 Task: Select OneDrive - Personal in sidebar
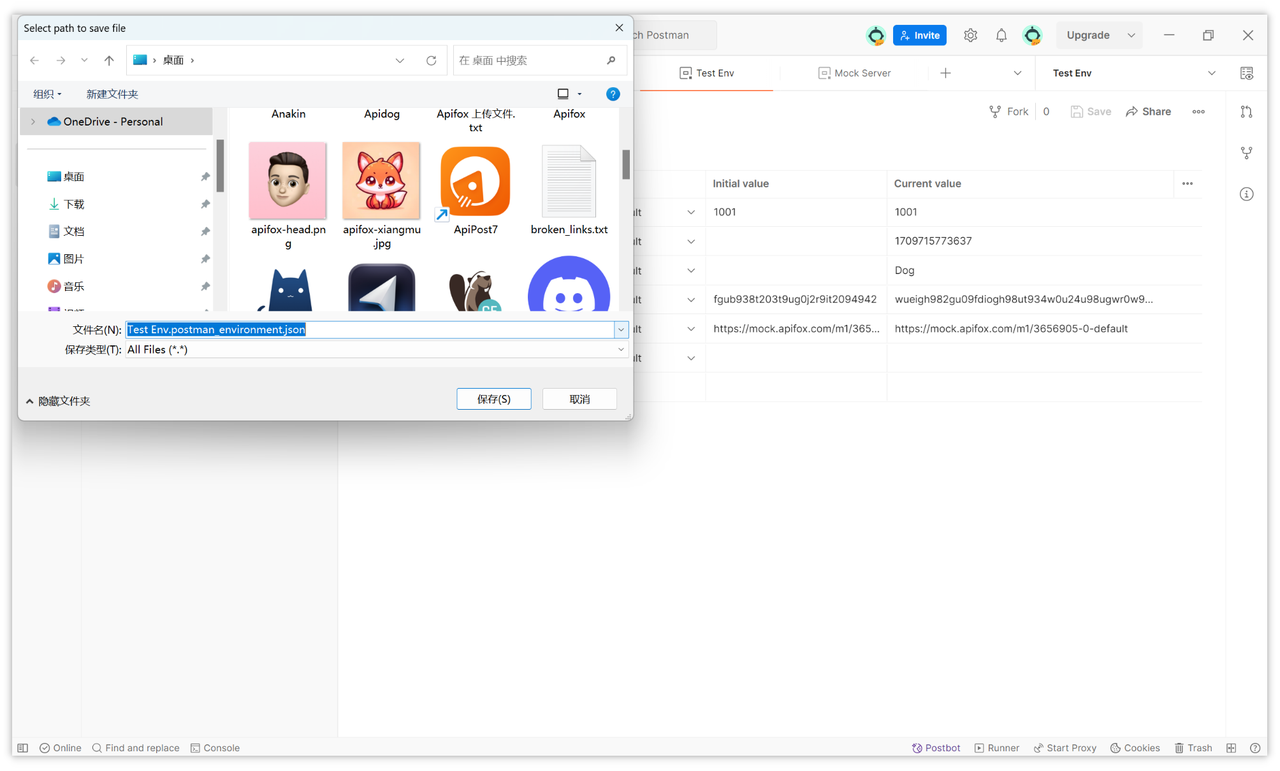113,122
